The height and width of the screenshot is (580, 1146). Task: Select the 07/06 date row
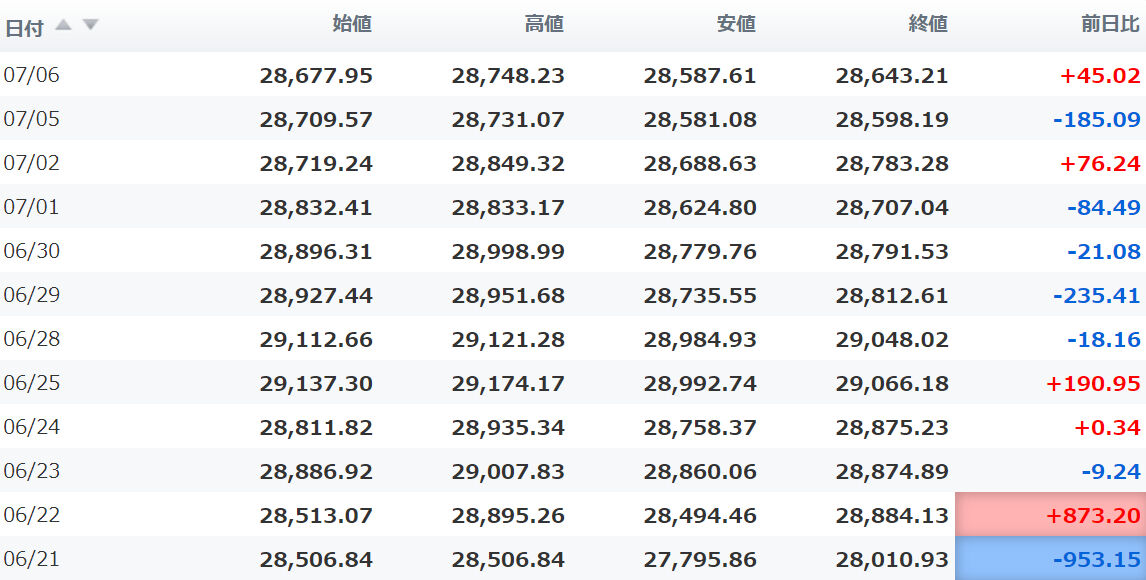(573, 75)
